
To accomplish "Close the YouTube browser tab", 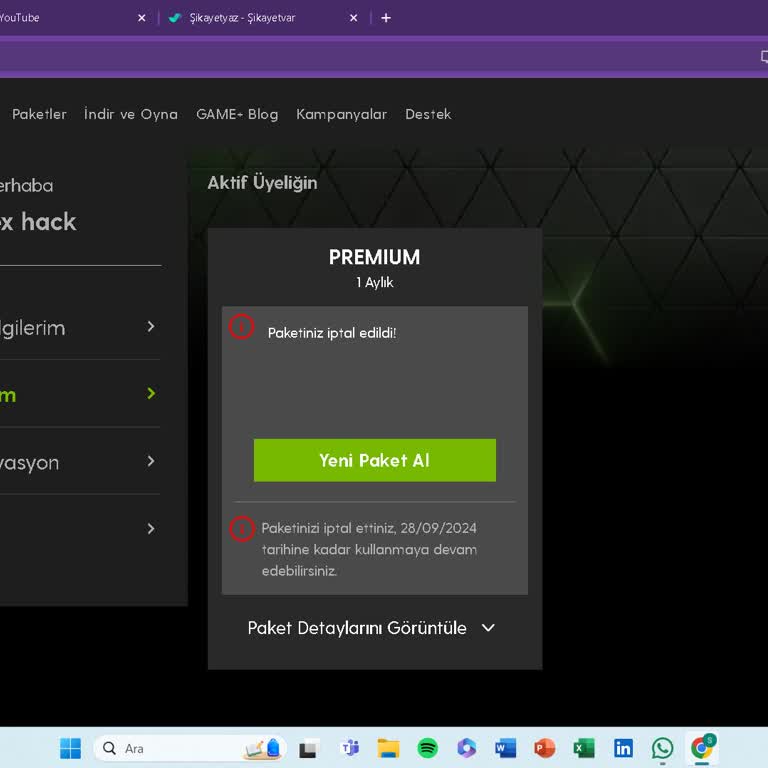I will tap(142, 18).
